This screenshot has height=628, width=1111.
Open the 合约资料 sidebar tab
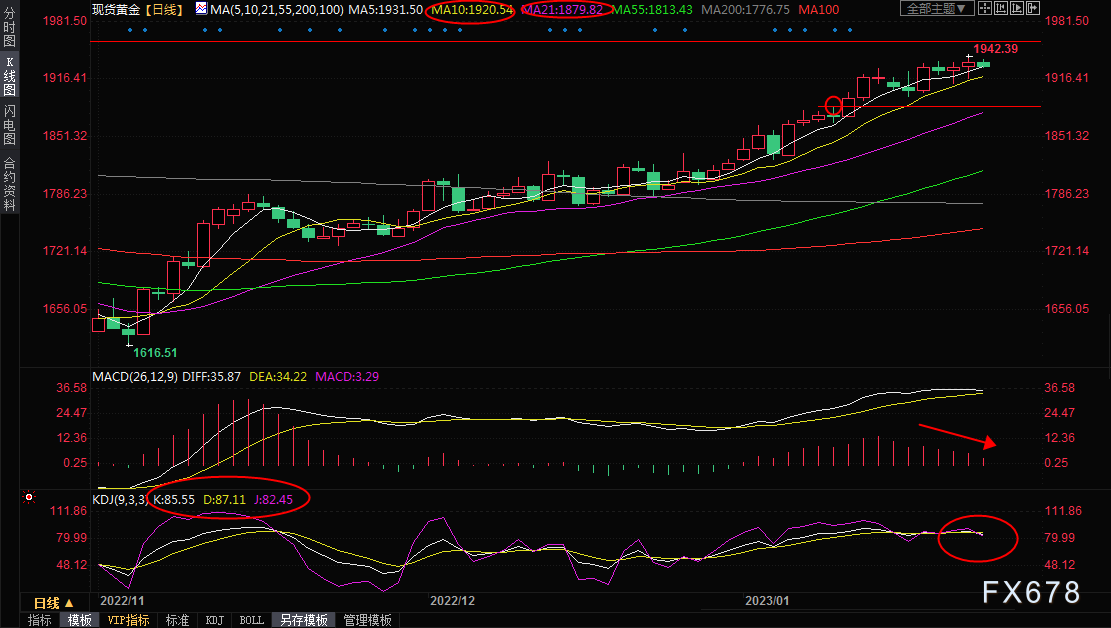9,183
